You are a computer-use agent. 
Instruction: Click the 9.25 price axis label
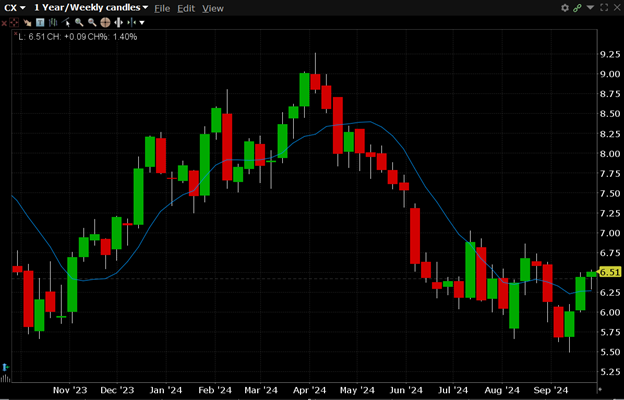(x=610, y=55)
